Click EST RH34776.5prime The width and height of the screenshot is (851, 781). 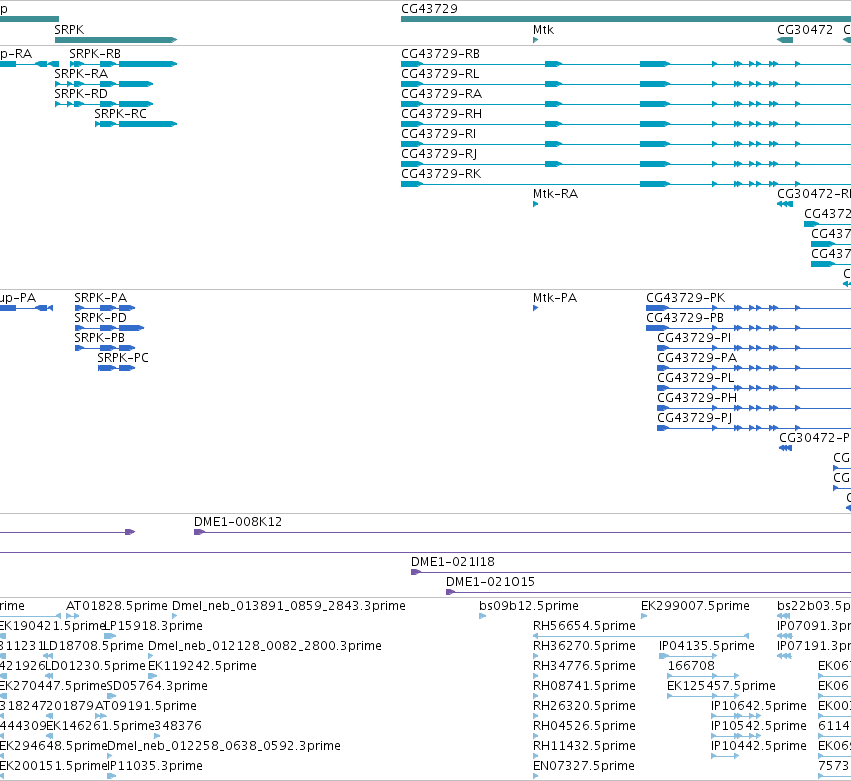pyautogui.click(x=584, y=666)
